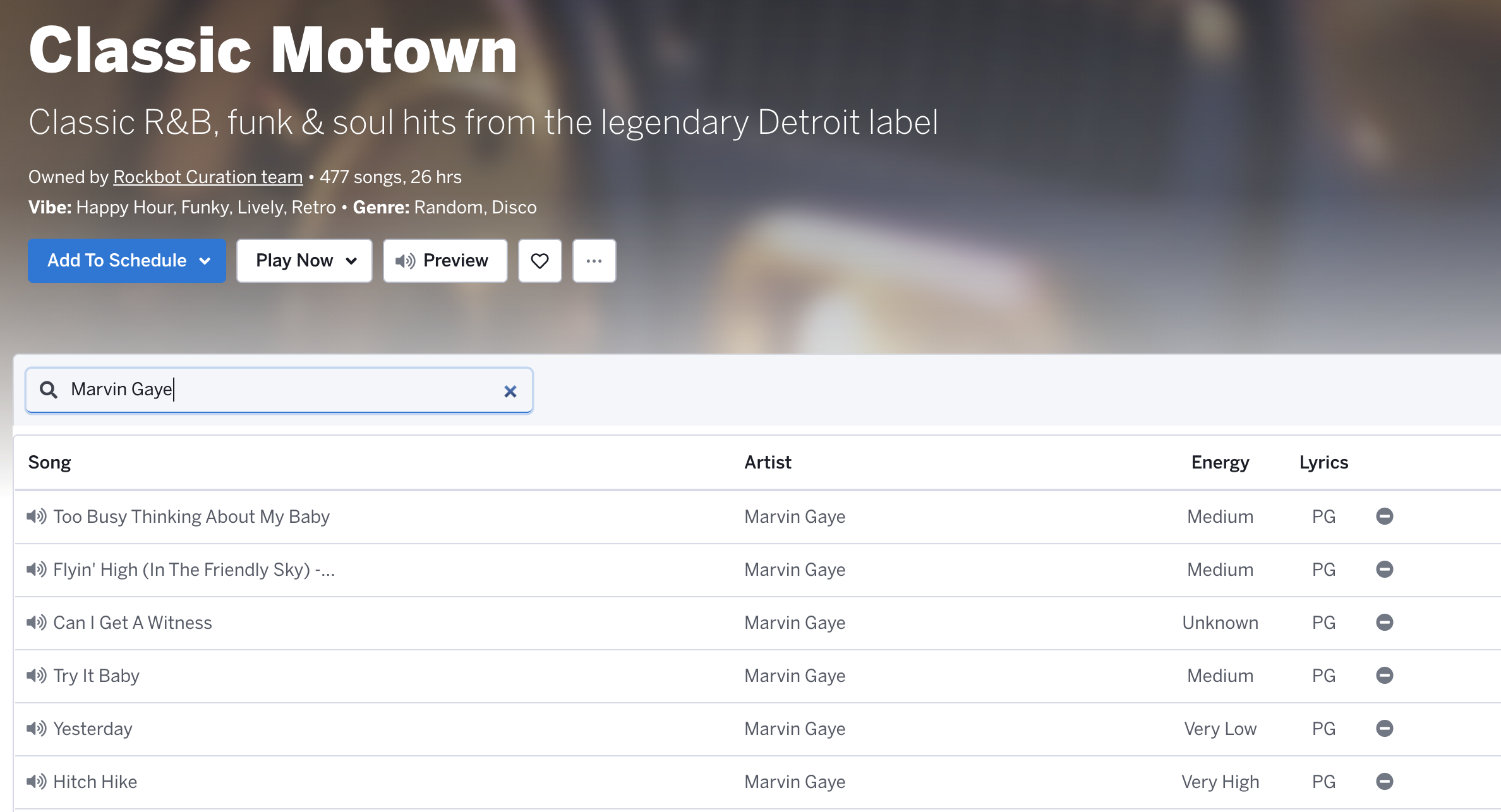The height and width of the screenshot is (812, 1501).
Task: Remove Yesterday from playlist
Action: point(1384,729)
